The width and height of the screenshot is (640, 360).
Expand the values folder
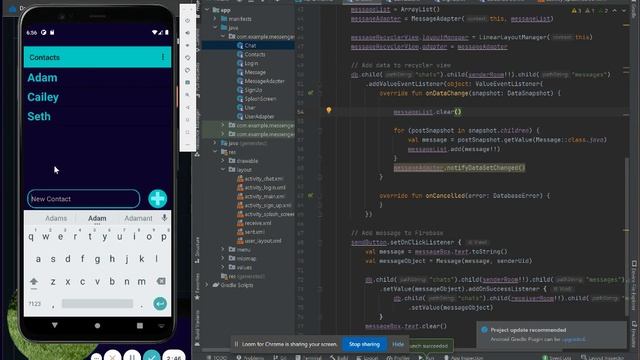coord(223,267)
